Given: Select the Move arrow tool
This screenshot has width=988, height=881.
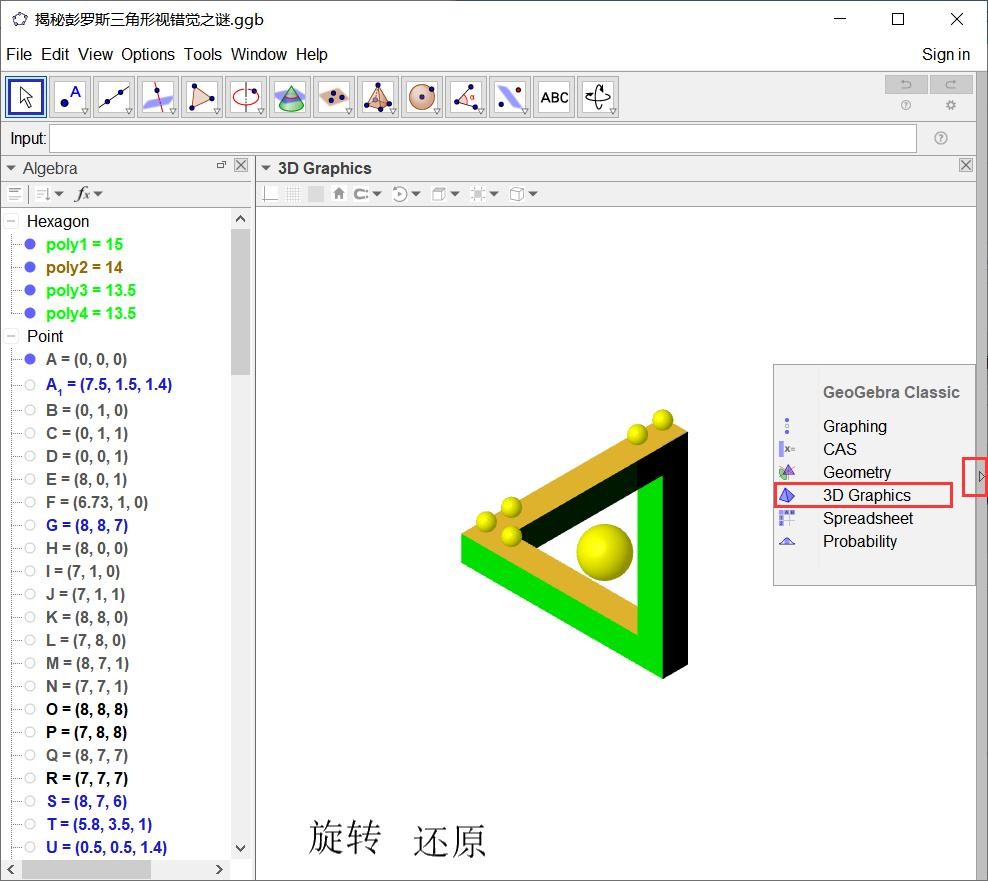Looking at the screenshot, I should click(26, 97).
